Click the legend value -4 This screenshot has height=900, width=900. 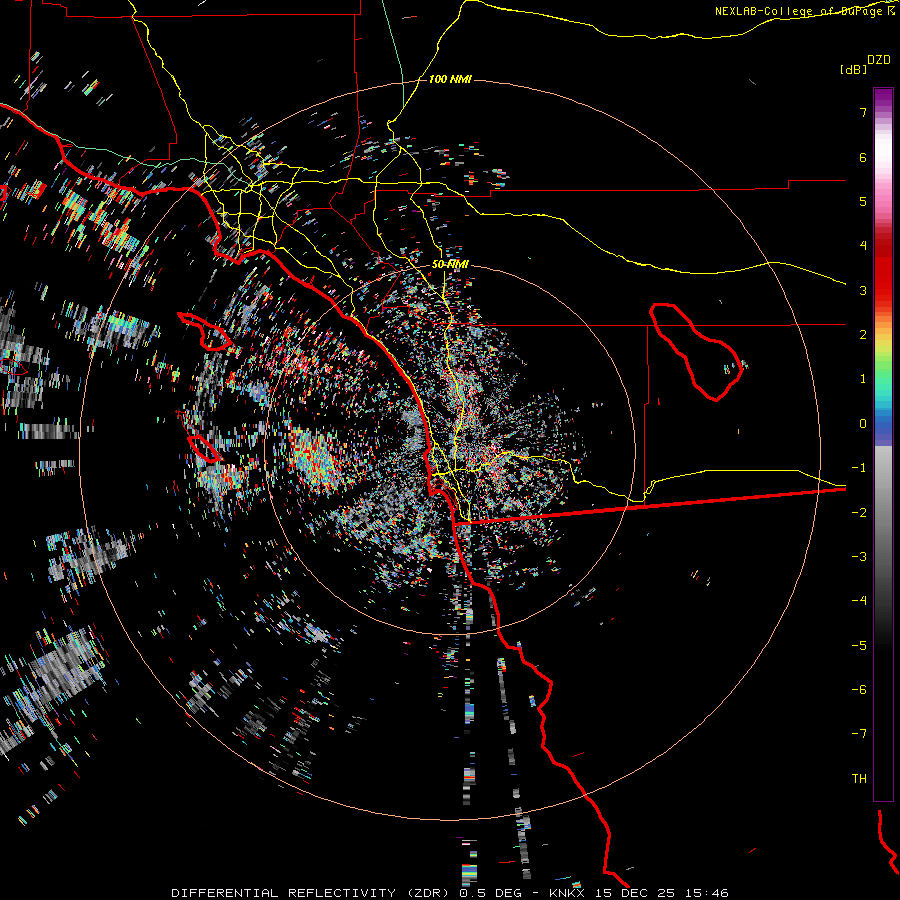click(859, 600)
